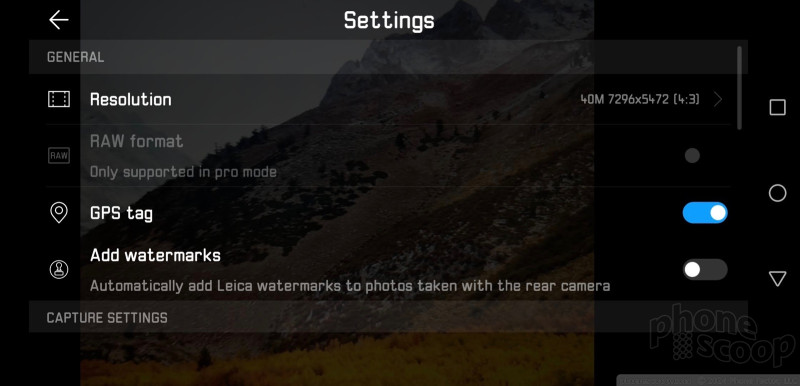Screen dimensions: 800x386
Task: Tap the CAPTURE SETTINGS section header
Action: click(x=107, y=318)
